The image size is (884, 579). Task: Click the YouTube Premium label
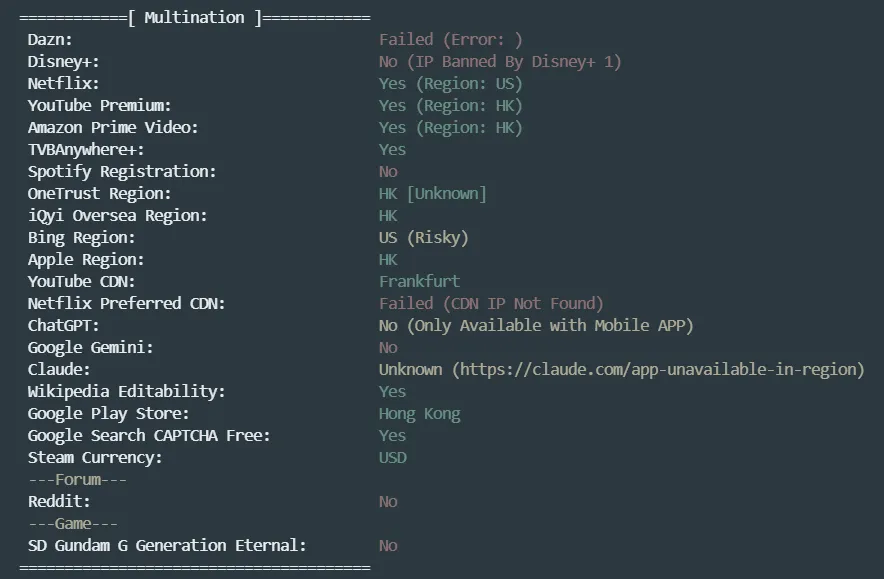[100, 106]
